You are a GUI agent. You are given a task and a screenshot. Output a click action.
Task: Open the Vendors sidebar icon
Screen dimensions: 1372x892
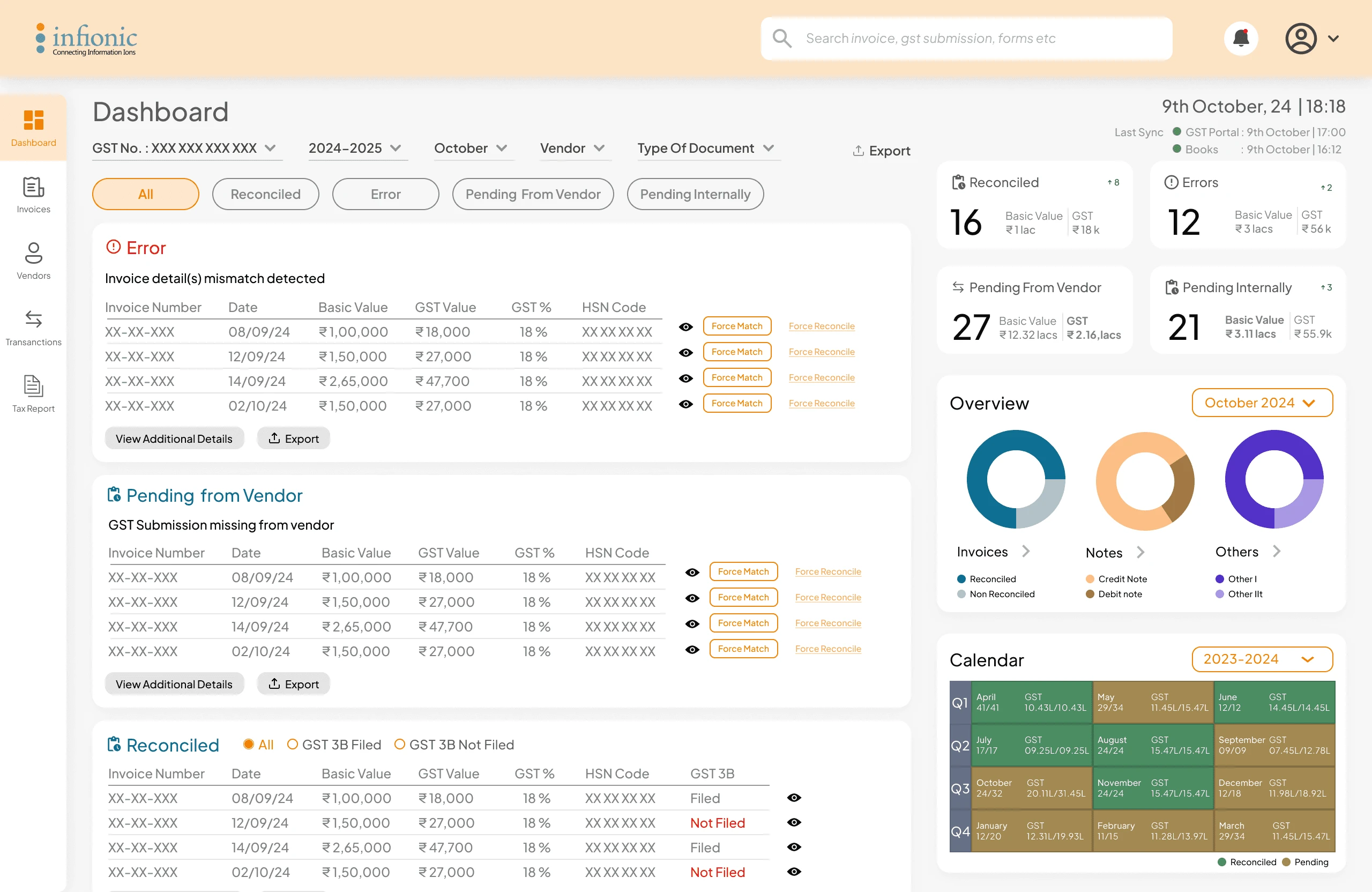[33, 254]
